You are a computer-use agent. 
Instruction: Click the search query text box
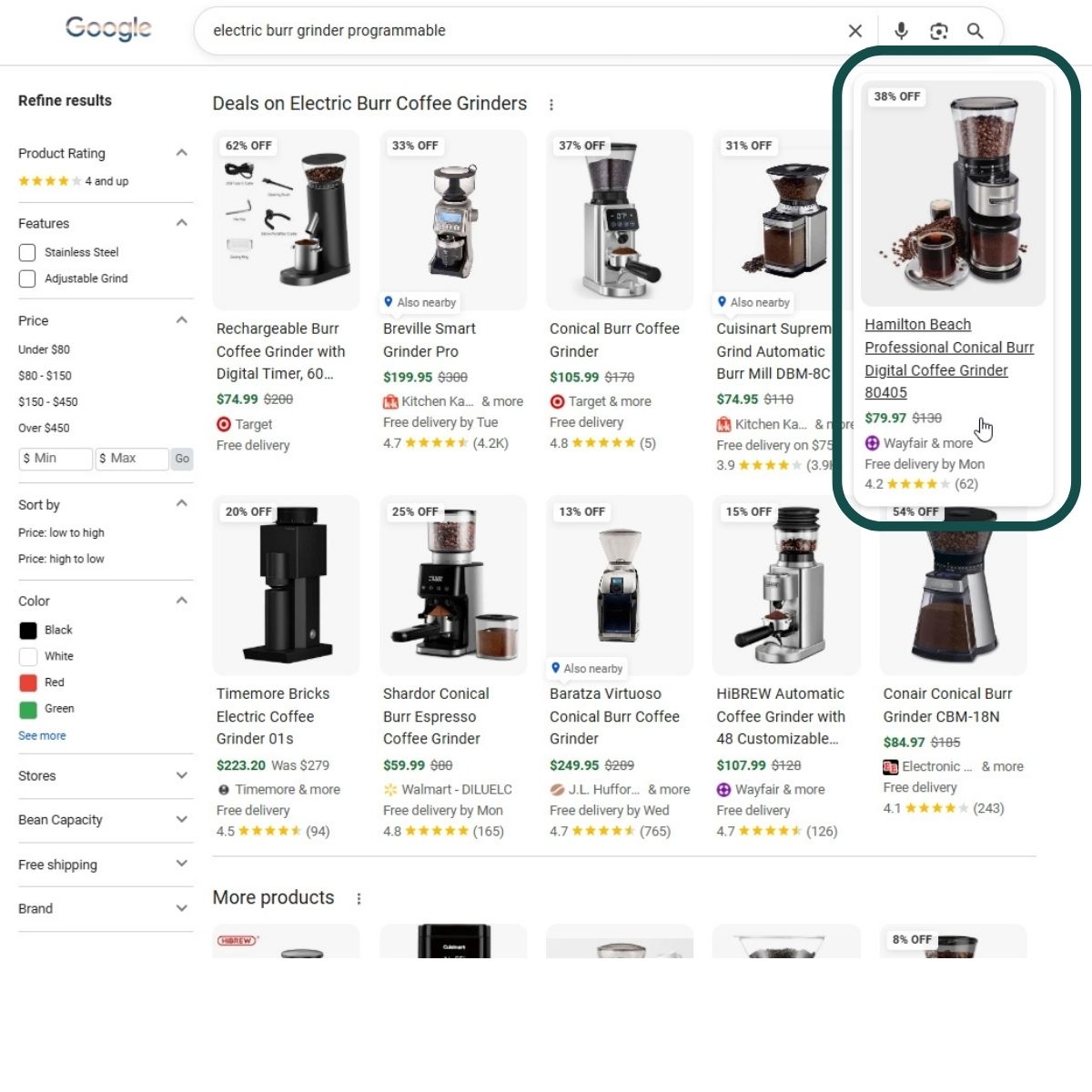click(519, 31)
